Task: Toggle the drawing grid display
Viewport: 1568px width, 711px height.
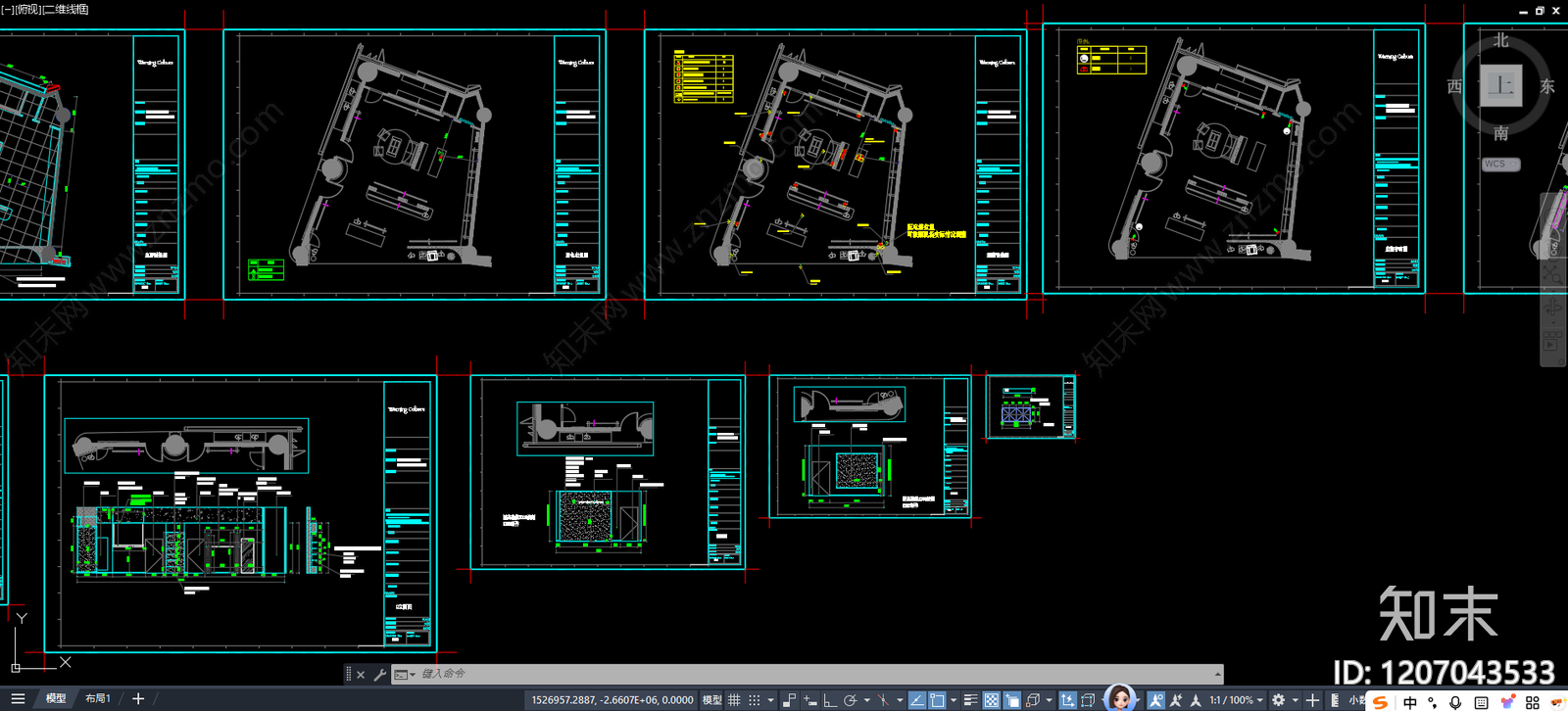Action: (x=734, y=700)
